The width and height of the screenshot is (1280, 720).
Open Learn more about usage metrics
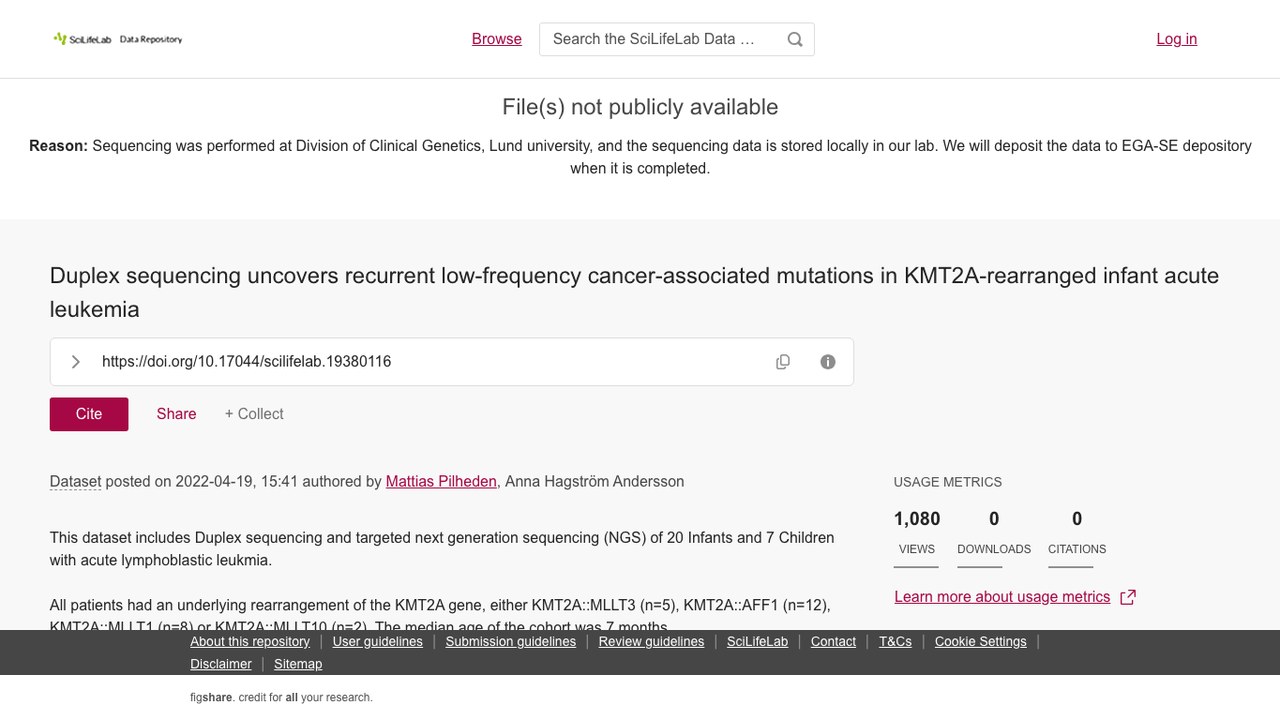(1002, 597)
